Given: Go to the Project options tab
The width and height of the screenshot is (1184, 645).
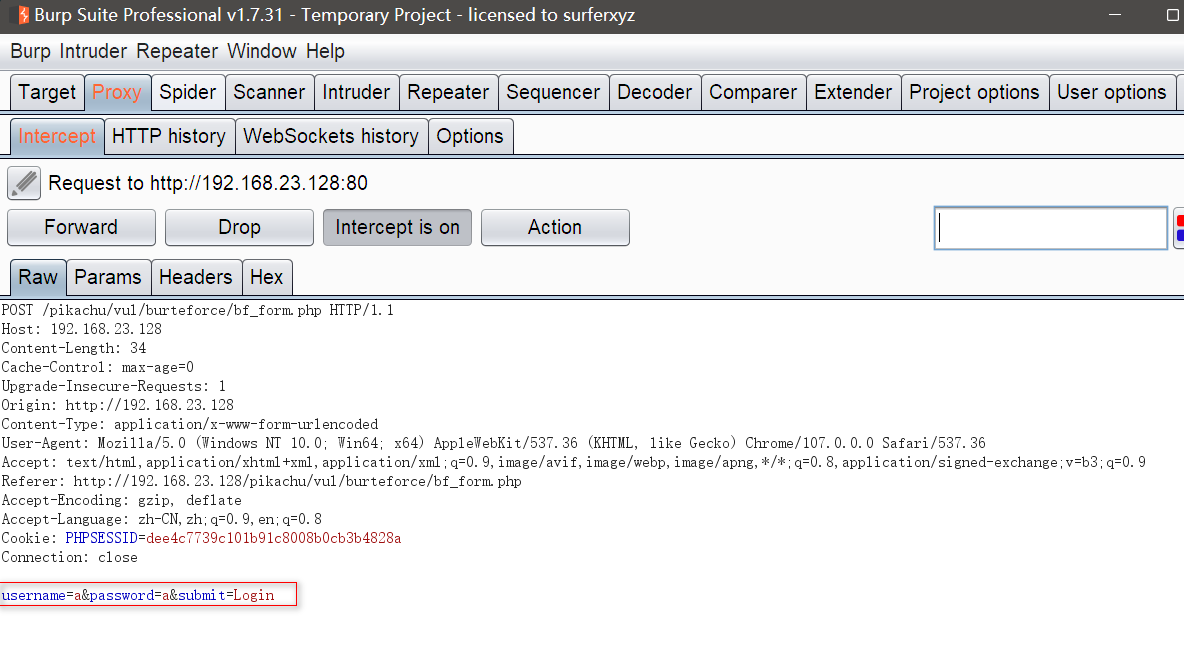Looking at the screenshot, I should tap(974, 92).
